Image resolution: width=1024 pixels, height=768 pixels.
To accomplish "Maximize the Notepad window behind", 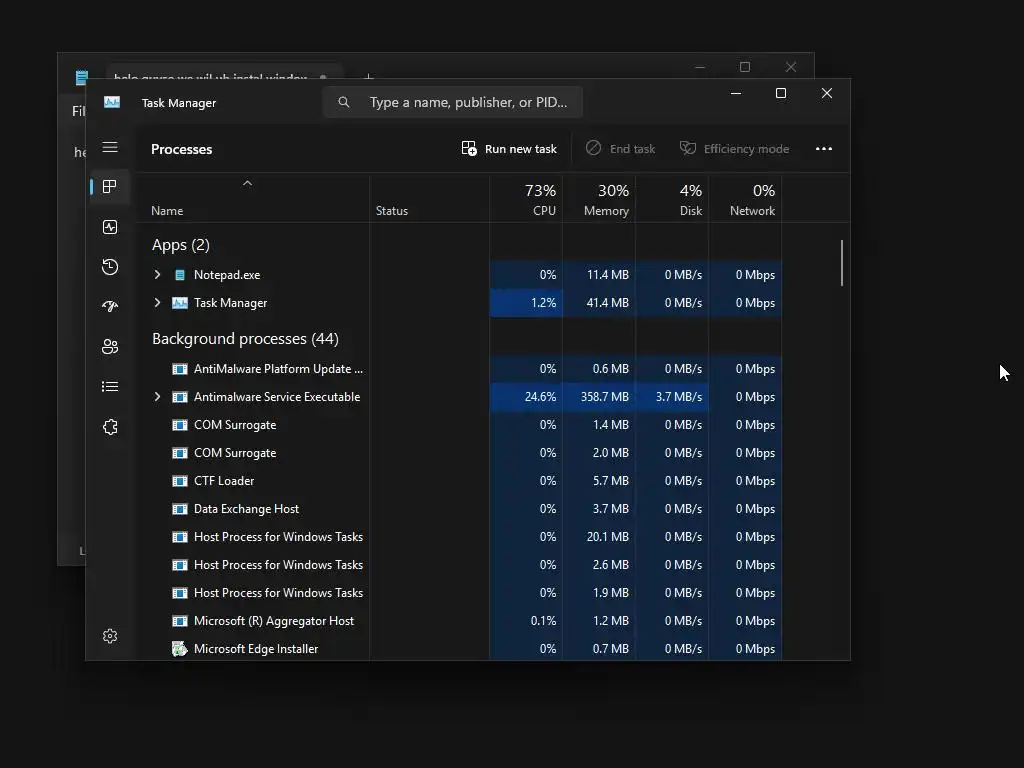I will coord(744,67).
